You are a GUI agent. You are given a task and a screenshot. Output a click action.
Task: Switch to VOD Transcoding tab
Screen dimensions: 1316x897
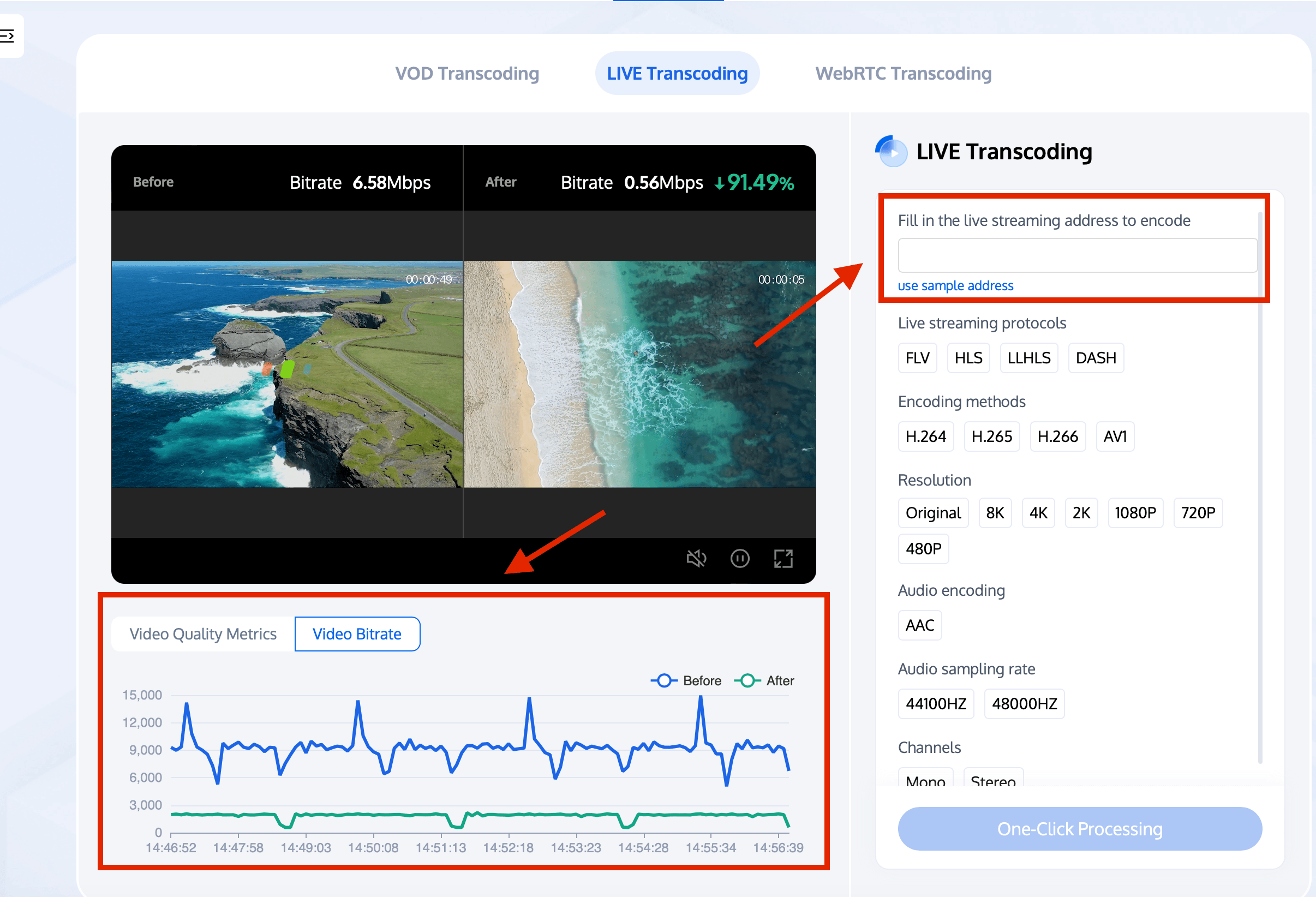466,73
